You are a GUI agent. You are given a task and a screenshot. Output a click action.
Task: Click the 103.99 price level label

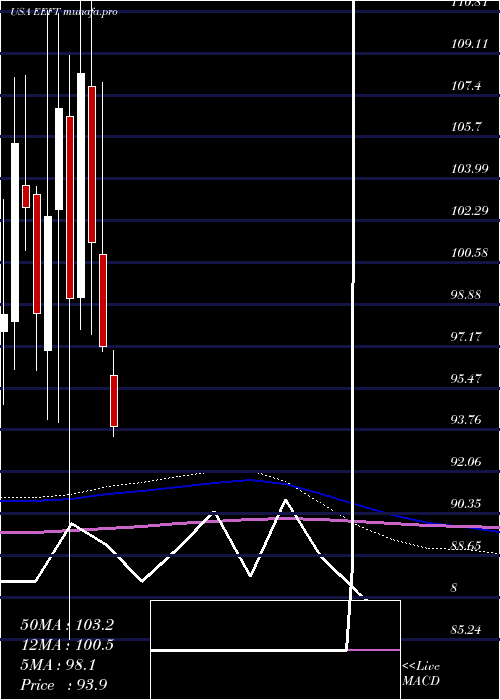[469, 169]
